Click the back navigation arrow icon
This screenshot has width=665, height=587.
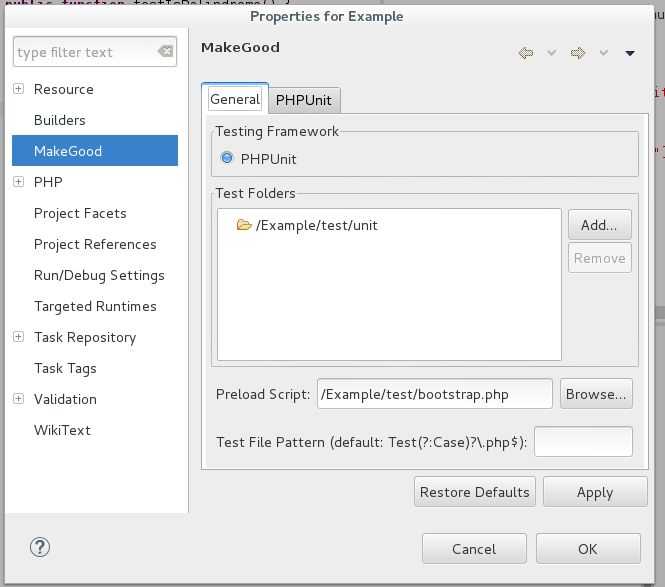(526, 53)
